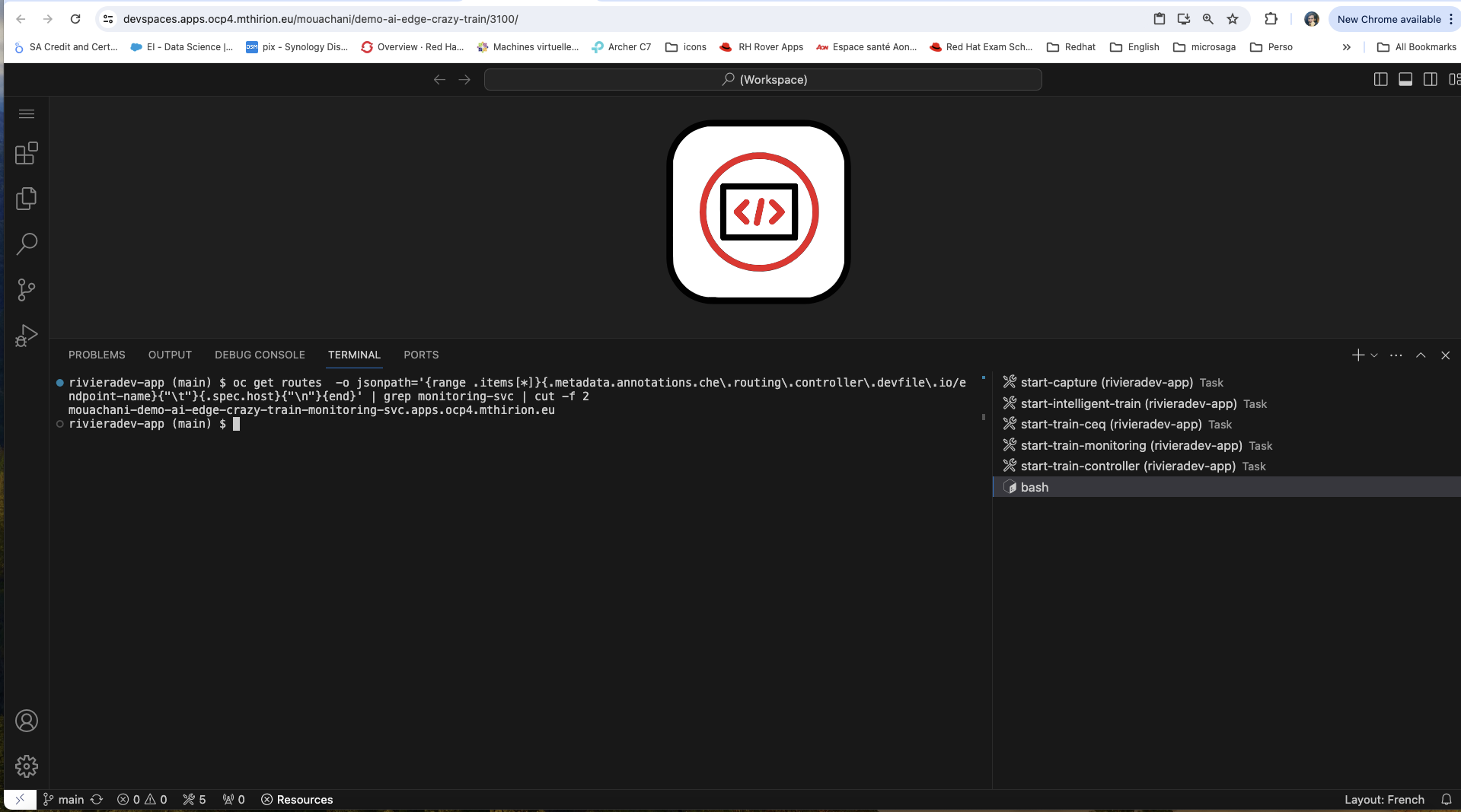Open the Accounts icon in activity bar
Viewport: 1461px width, 812px height.
[26, 721]
